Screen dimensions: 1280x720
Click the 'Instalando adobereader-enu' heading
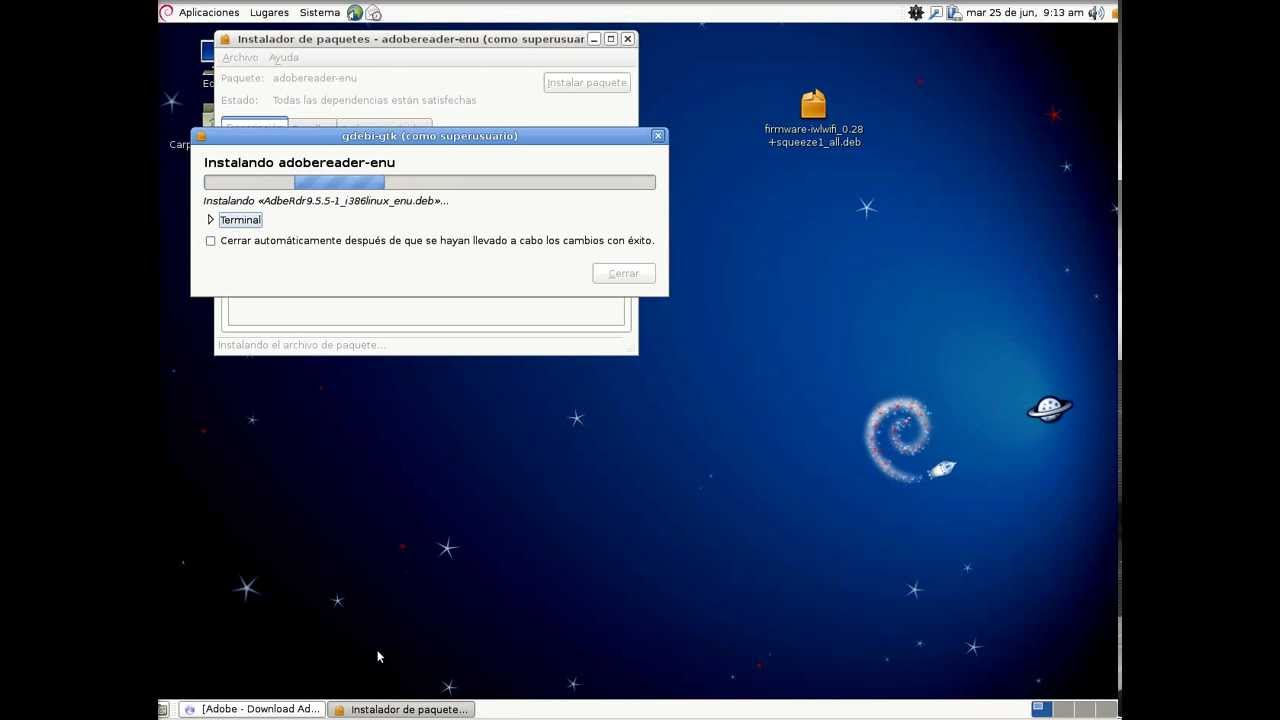click(299, 163)
